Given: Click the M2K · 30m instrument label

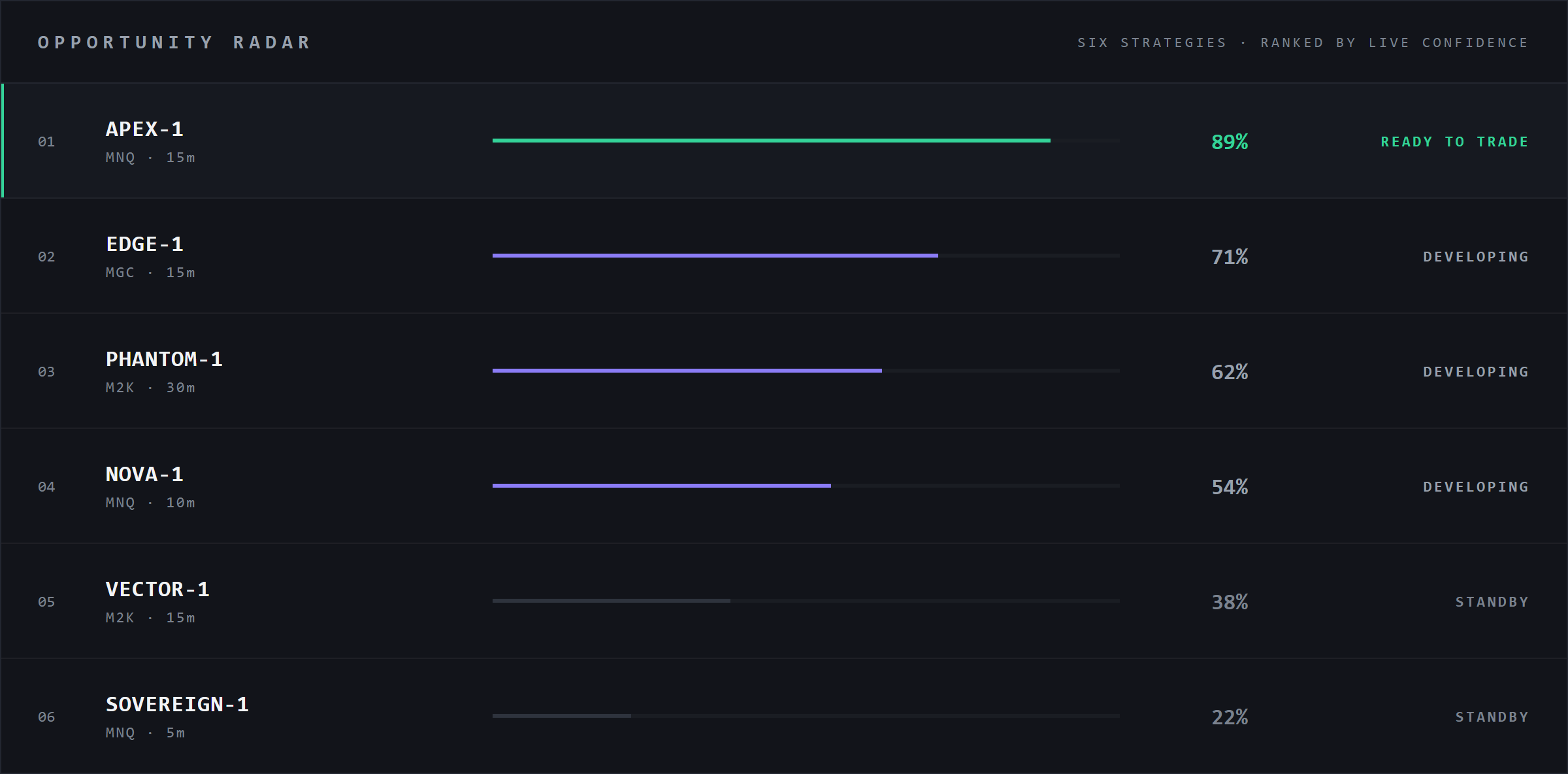Looking at the screenshot, I should [150, 388].
